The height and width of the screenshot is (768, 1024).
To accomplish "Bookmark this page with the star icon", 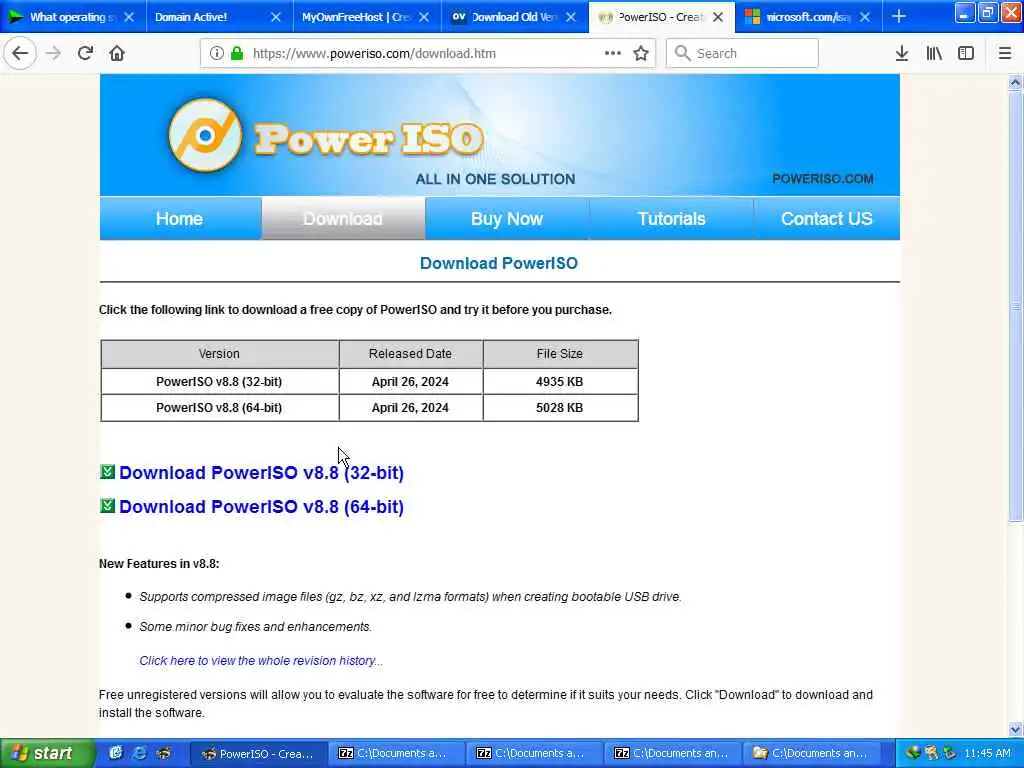I will pos(641,53).
